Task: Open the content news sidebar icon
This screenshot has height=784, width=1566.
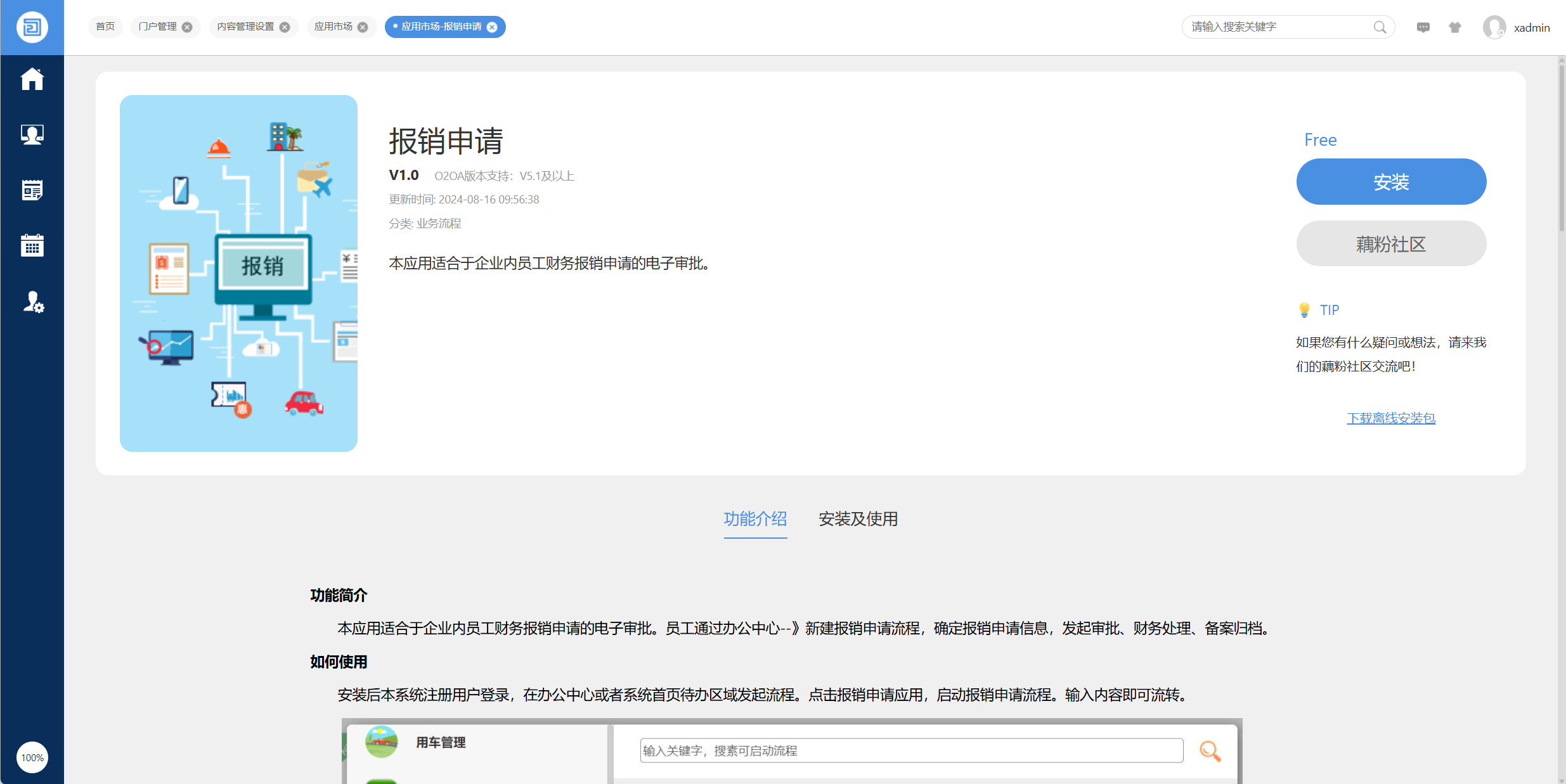Action: [32, 190]
